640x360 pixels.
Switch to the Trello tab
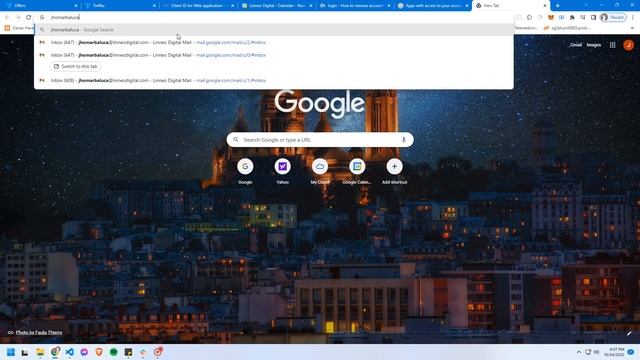point(119,6)
